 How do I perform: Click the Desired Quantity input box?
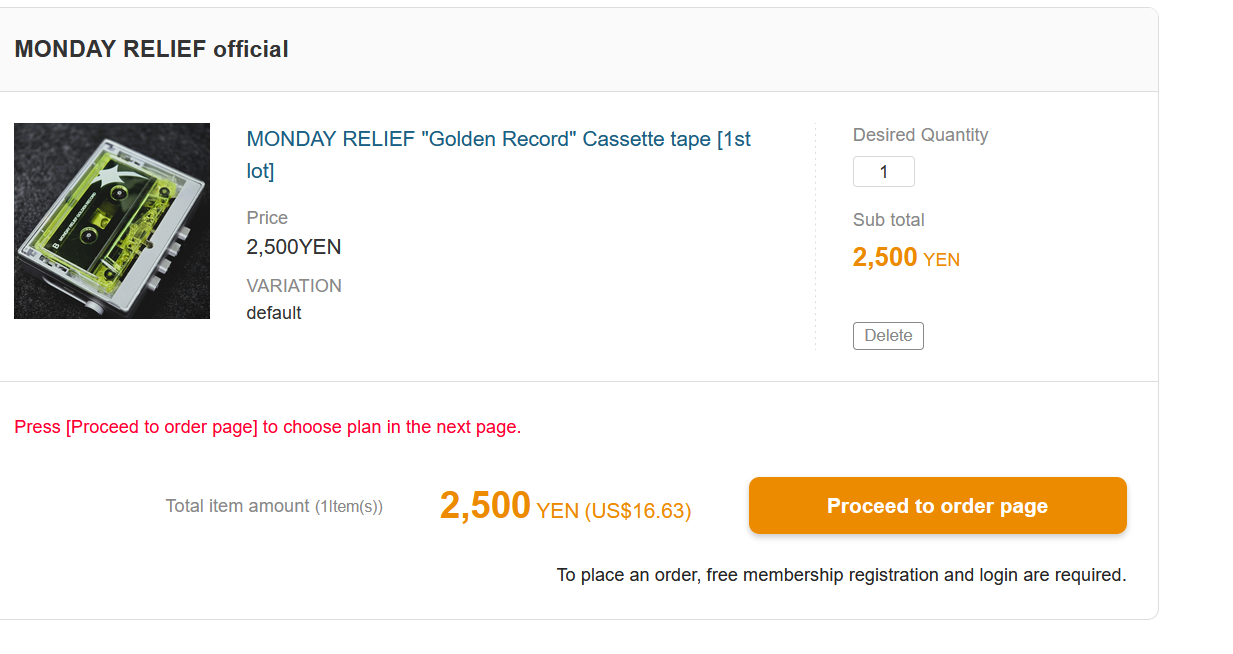(883, 172)
